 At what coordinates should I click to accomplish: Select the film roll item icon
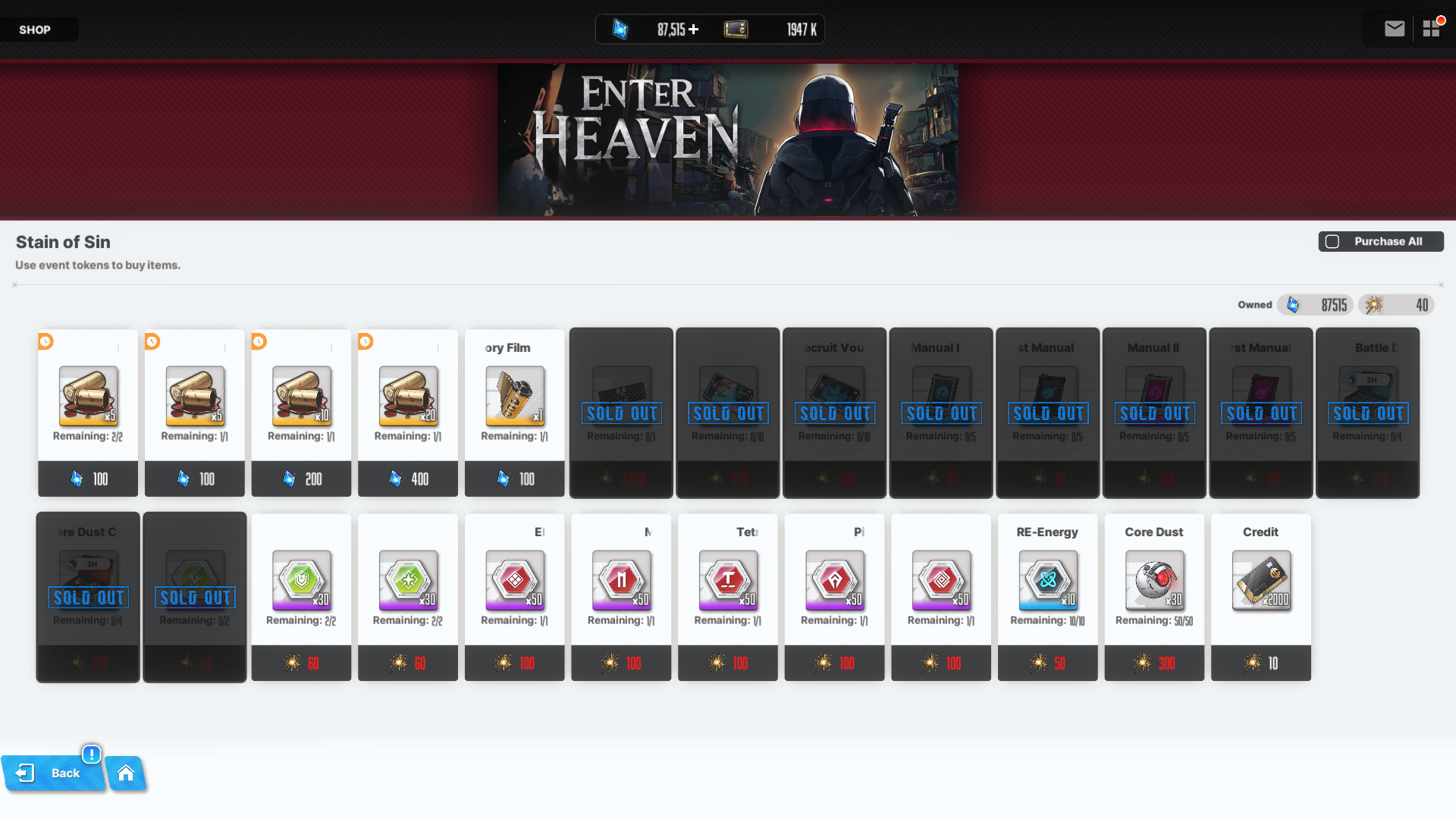[514, 396]
